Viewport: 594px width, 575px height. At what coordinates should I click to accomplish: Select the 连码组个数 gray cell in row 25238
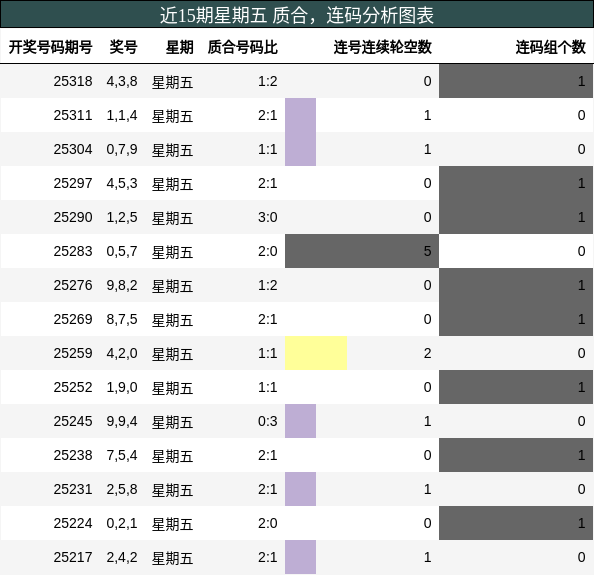coord(516,455)
